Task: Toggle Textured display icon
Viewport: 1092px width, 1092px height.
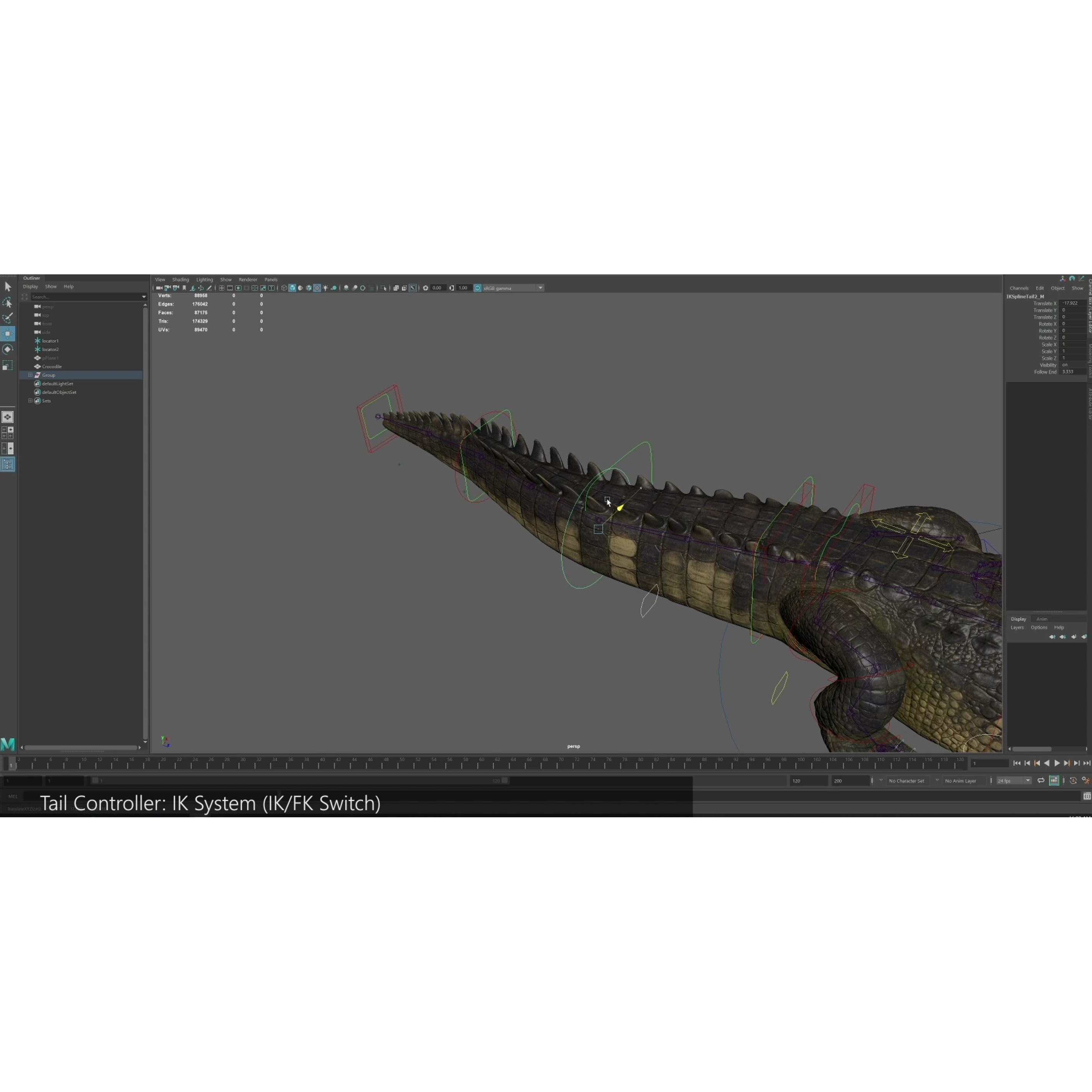Action: pos(317,288)
